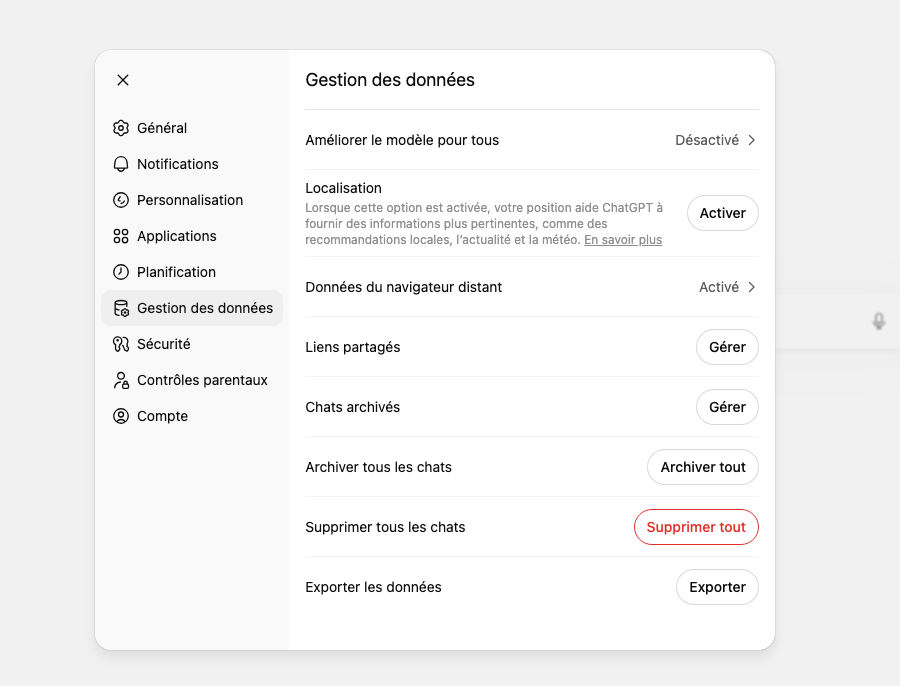Click the Exporter button

coord(717,587)
